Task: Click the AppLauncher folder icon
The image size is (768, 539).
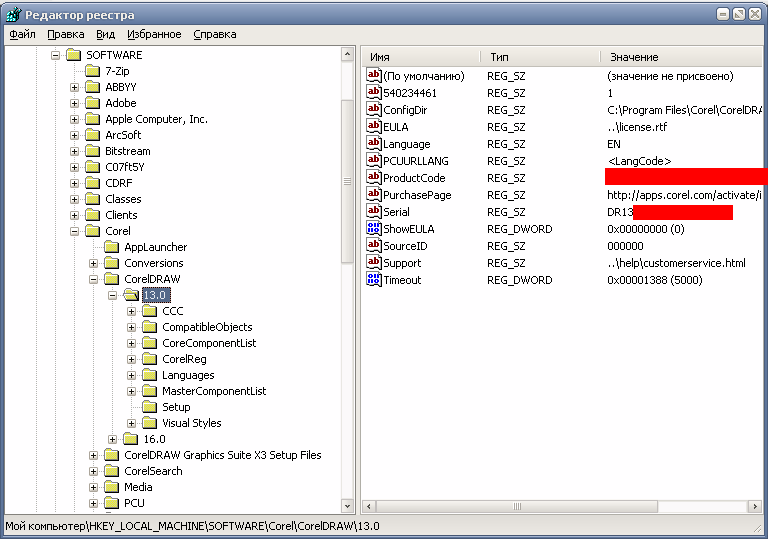Action: [x=112, y=247]
